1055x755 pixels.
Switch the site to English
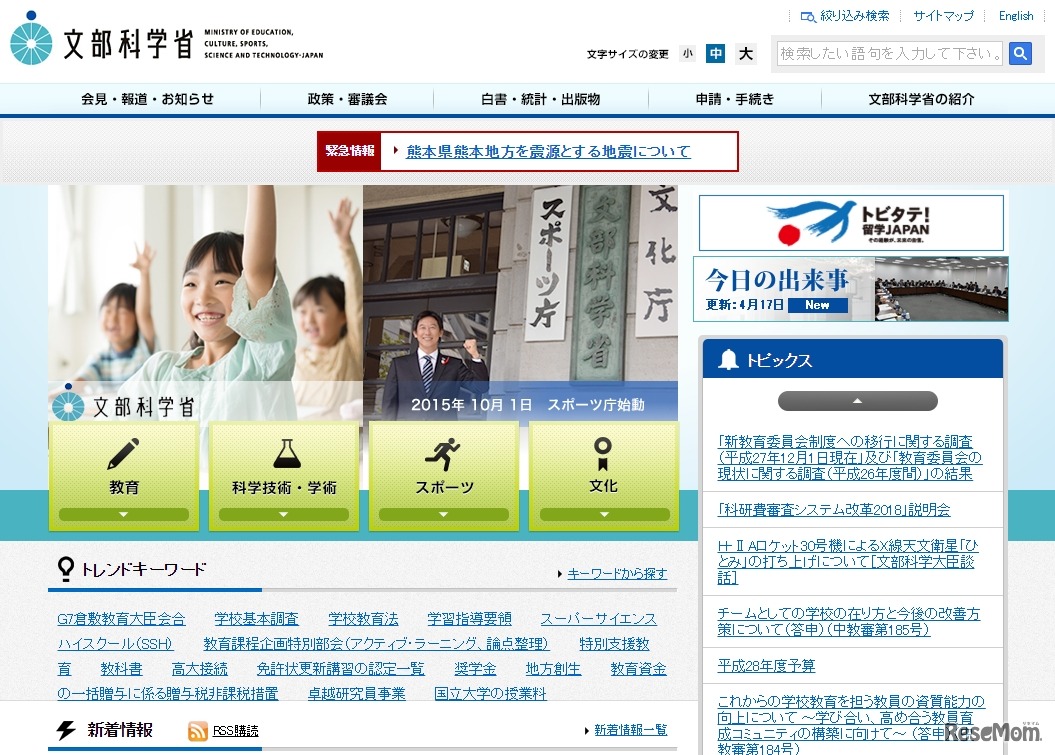click(x=1016, y=15)
